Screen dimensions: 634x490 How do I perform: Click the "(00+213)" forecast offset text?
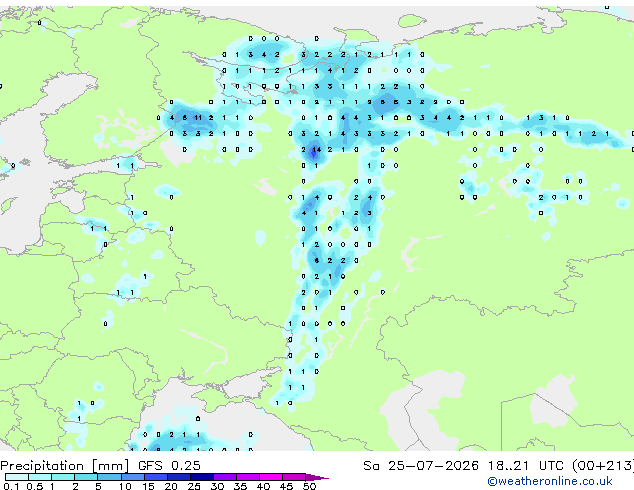[603, 465]
